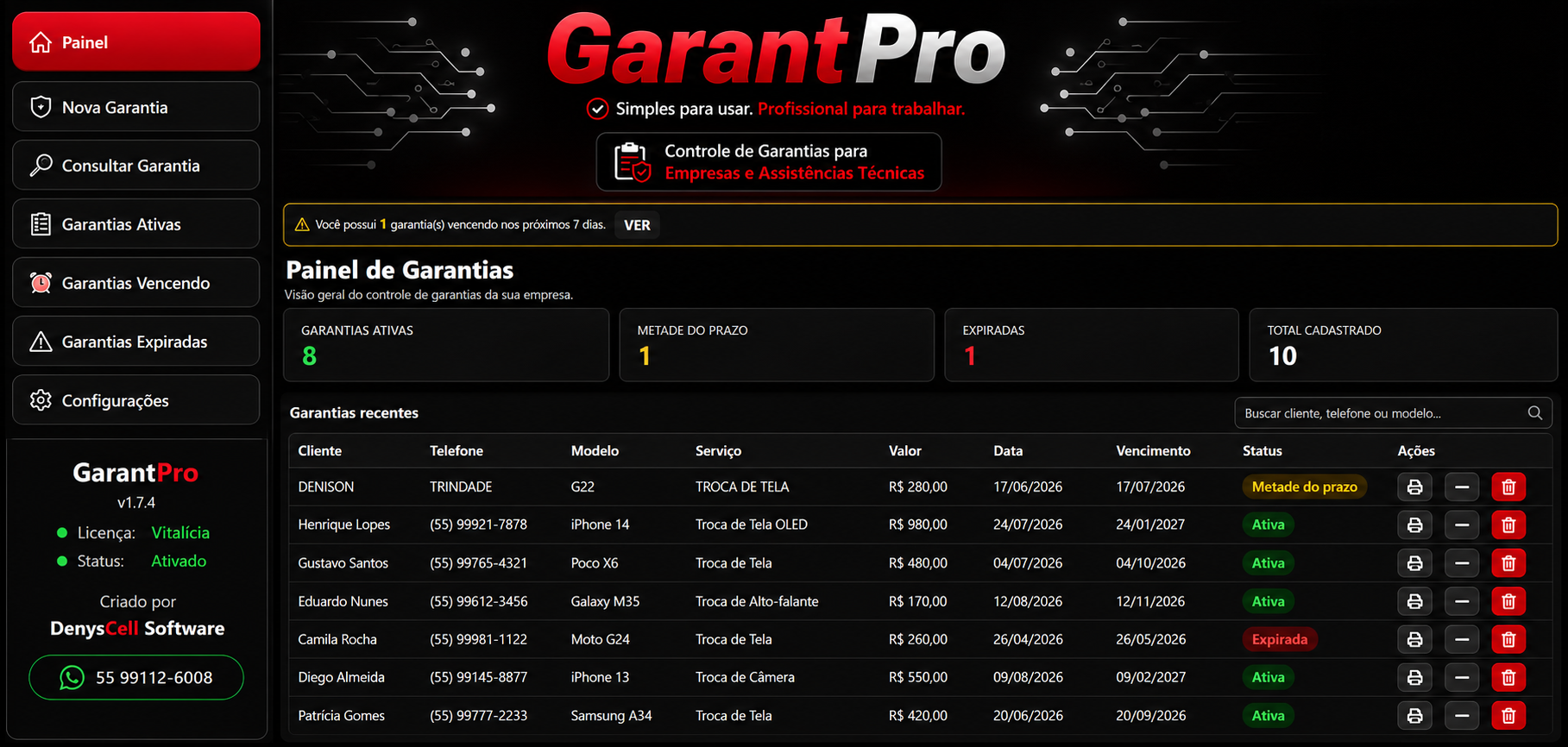Delete Camila Rocha's warranty
This screenshot has width=1568, height=747.
pos(1508,639)
